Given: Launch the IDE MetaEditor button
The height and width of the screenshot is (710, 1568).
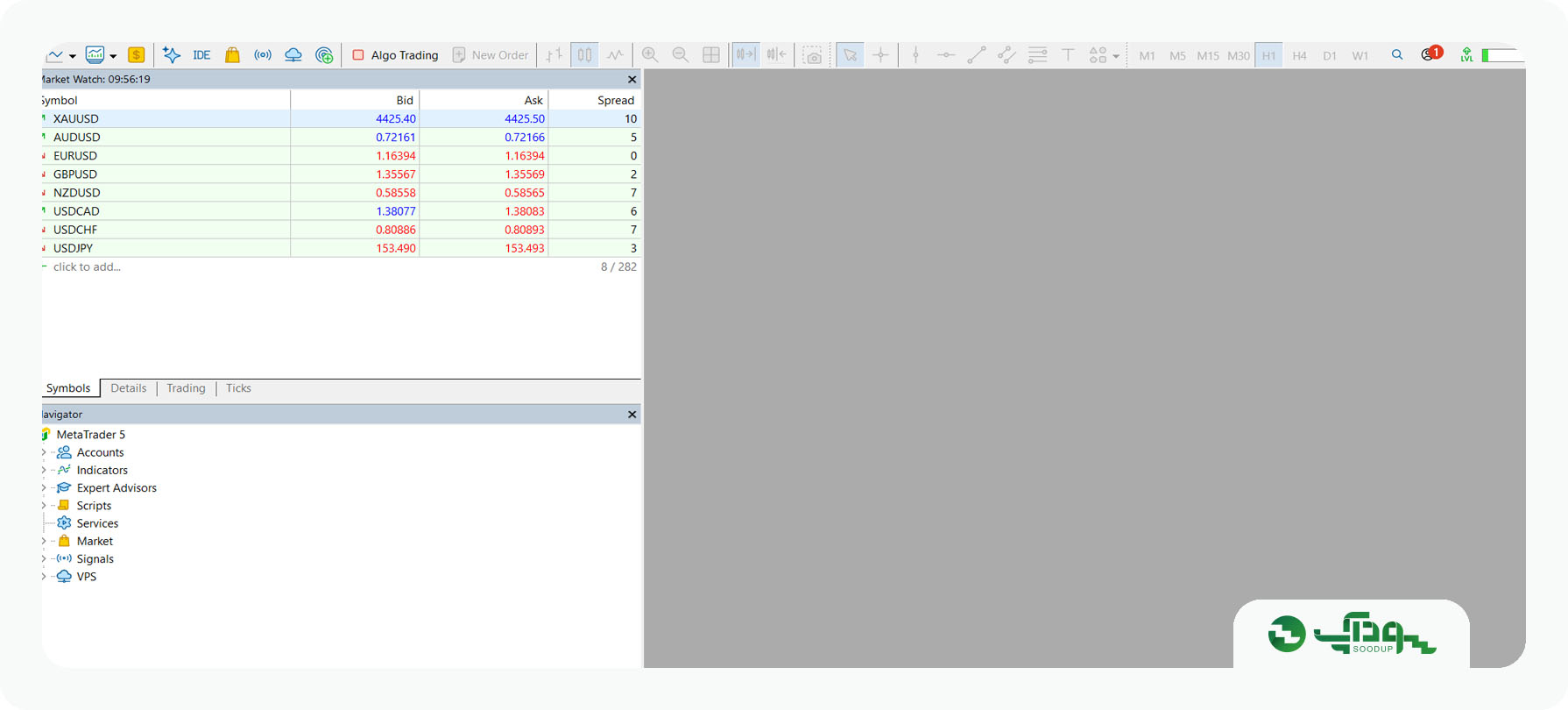Looking at the screenshot, I should pyautogui.click(x=201, y=55).
